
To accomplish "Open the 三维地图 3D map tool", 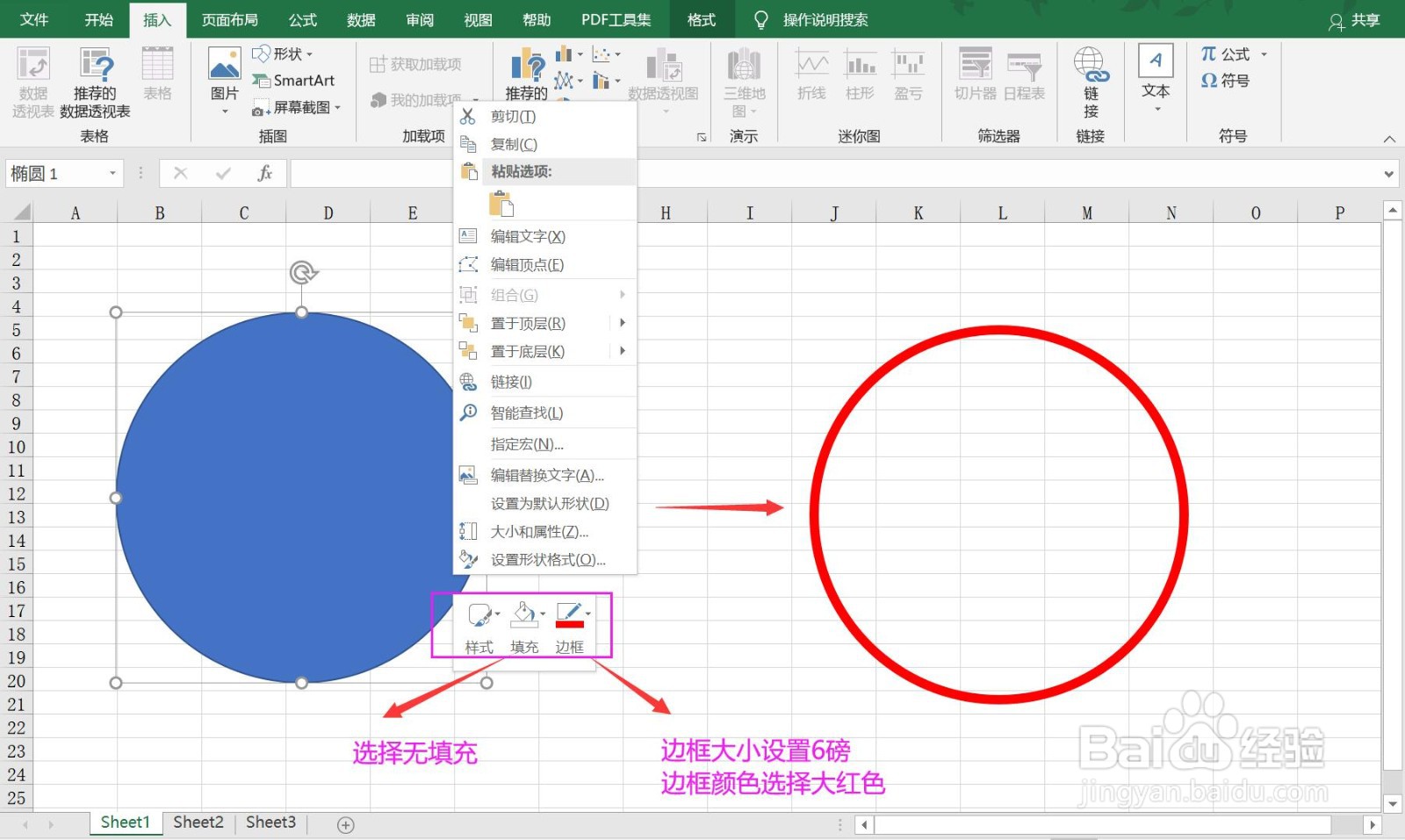I will point(744,79).
